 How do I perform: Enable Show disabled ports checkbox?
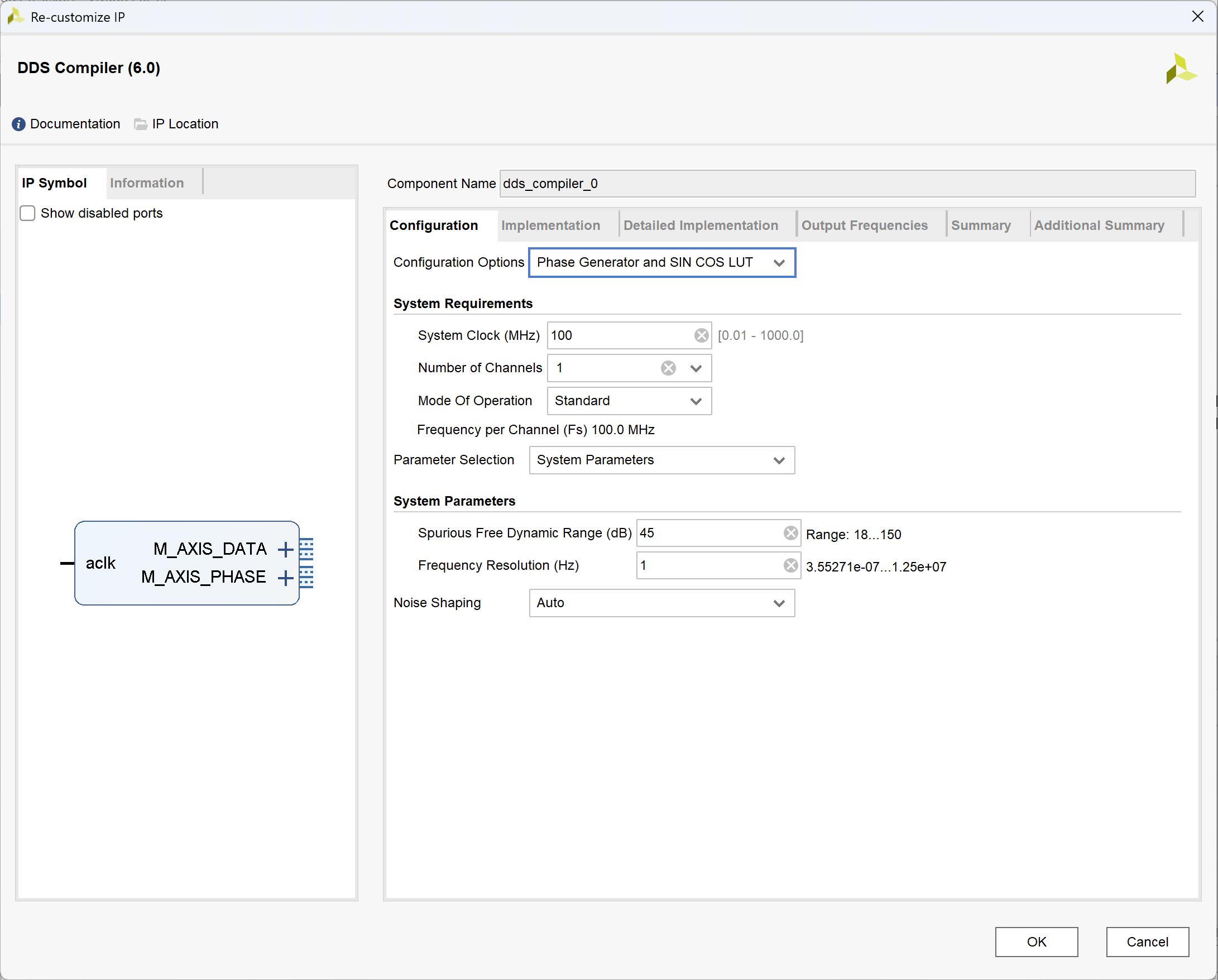pyautogui.click(x=28, y=213)
